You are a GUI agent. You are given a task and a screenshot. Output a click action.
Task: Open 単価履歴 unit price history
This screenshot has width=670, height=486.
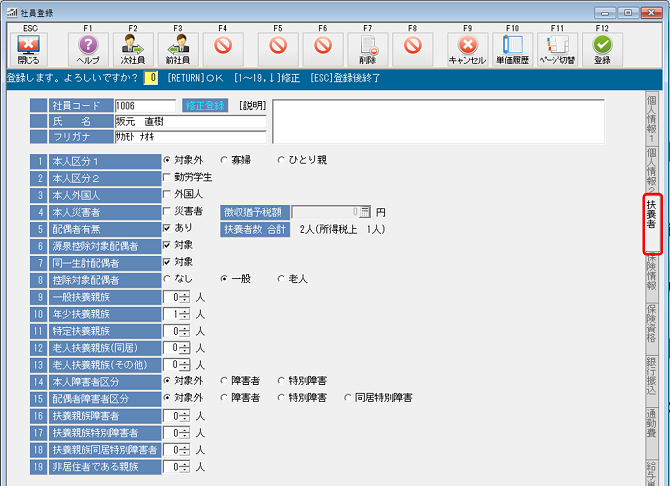pyautogui.click(x=513, y=46)
